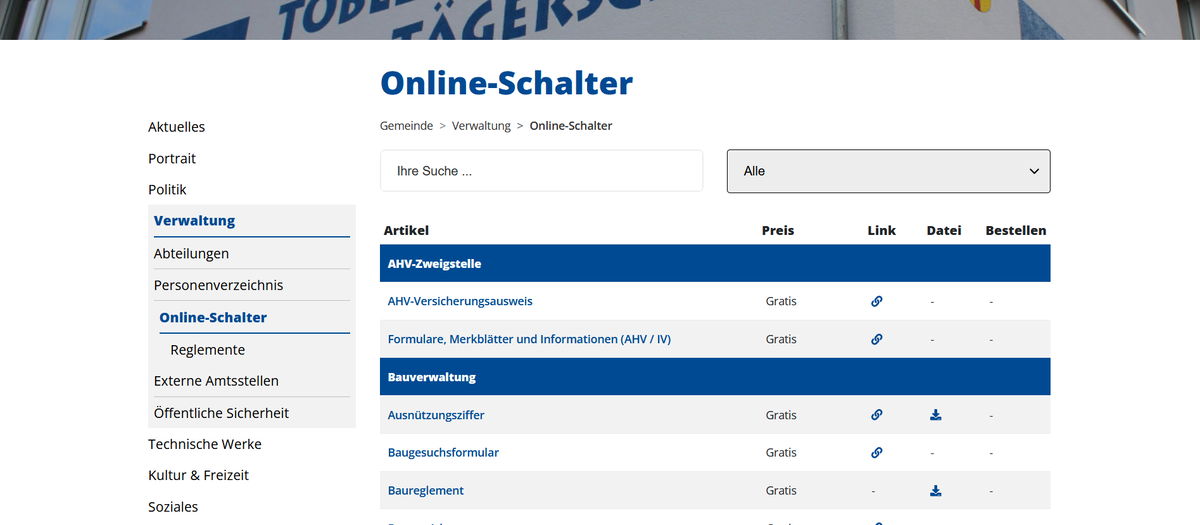Click the Ihre Suche search field

541,171
